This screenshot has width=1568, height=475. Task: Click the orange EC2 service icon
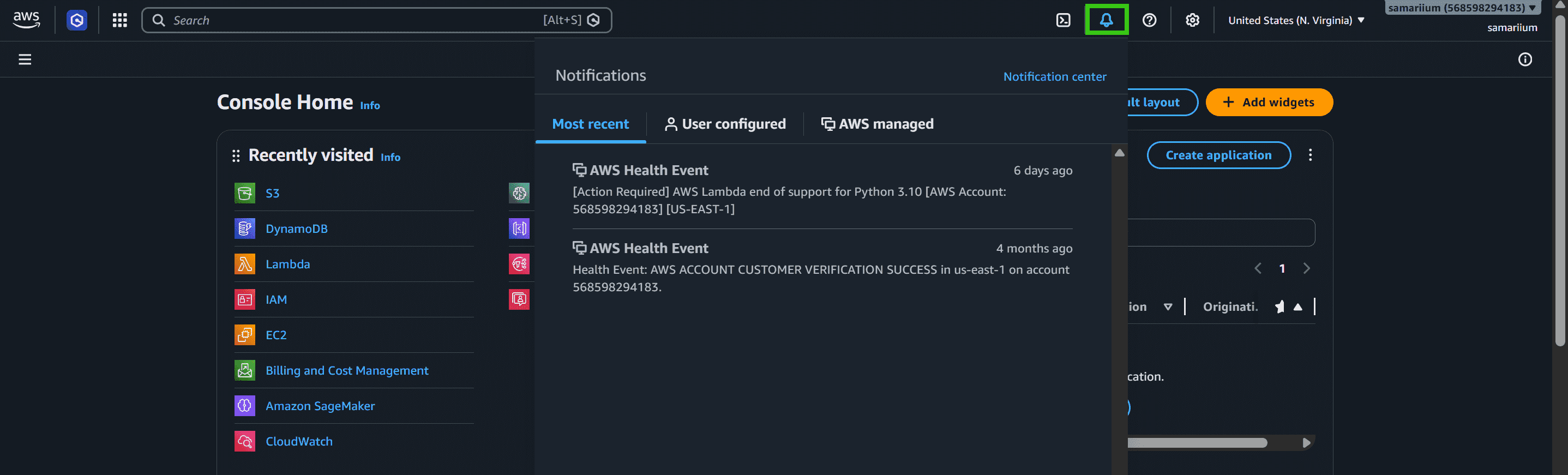pyautogui.click(x=245, y=334)
